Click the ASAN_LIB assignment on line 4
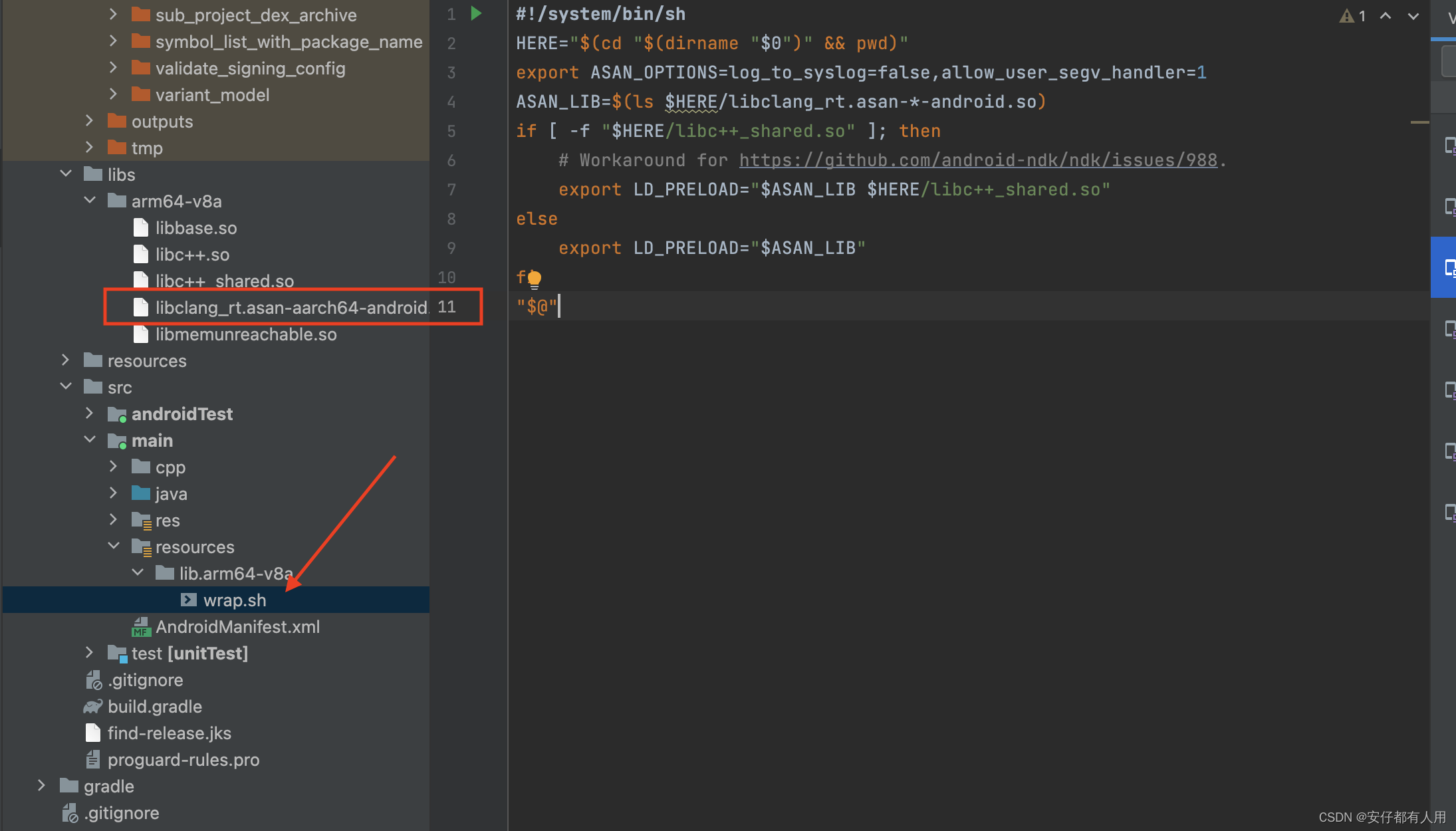This screenshot has height=831, width=1456. point(781,102)
